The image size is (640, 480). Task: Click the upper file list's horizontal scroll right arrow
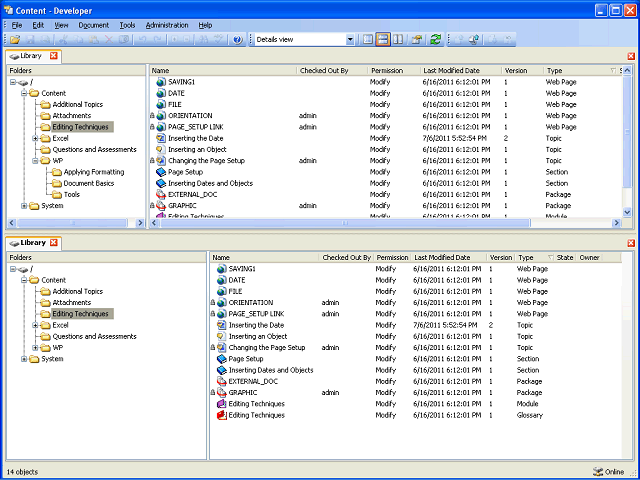tap(616, 223)
